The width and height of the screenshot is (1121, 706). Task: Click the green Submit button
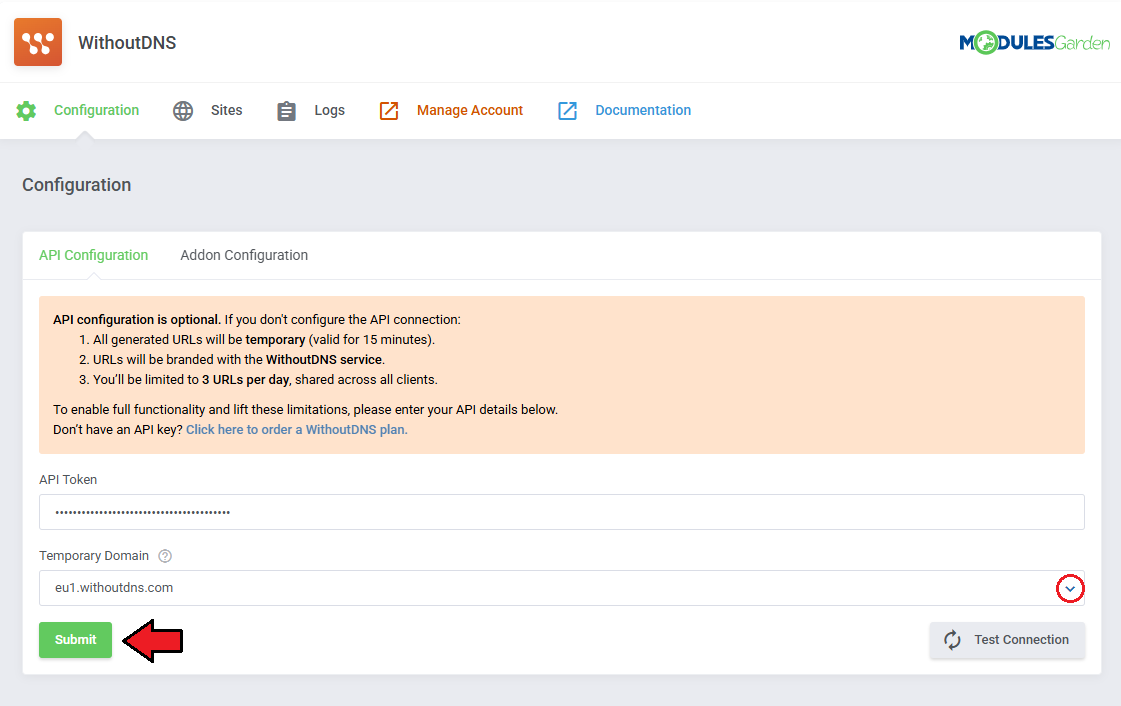[x=75, y=640]
